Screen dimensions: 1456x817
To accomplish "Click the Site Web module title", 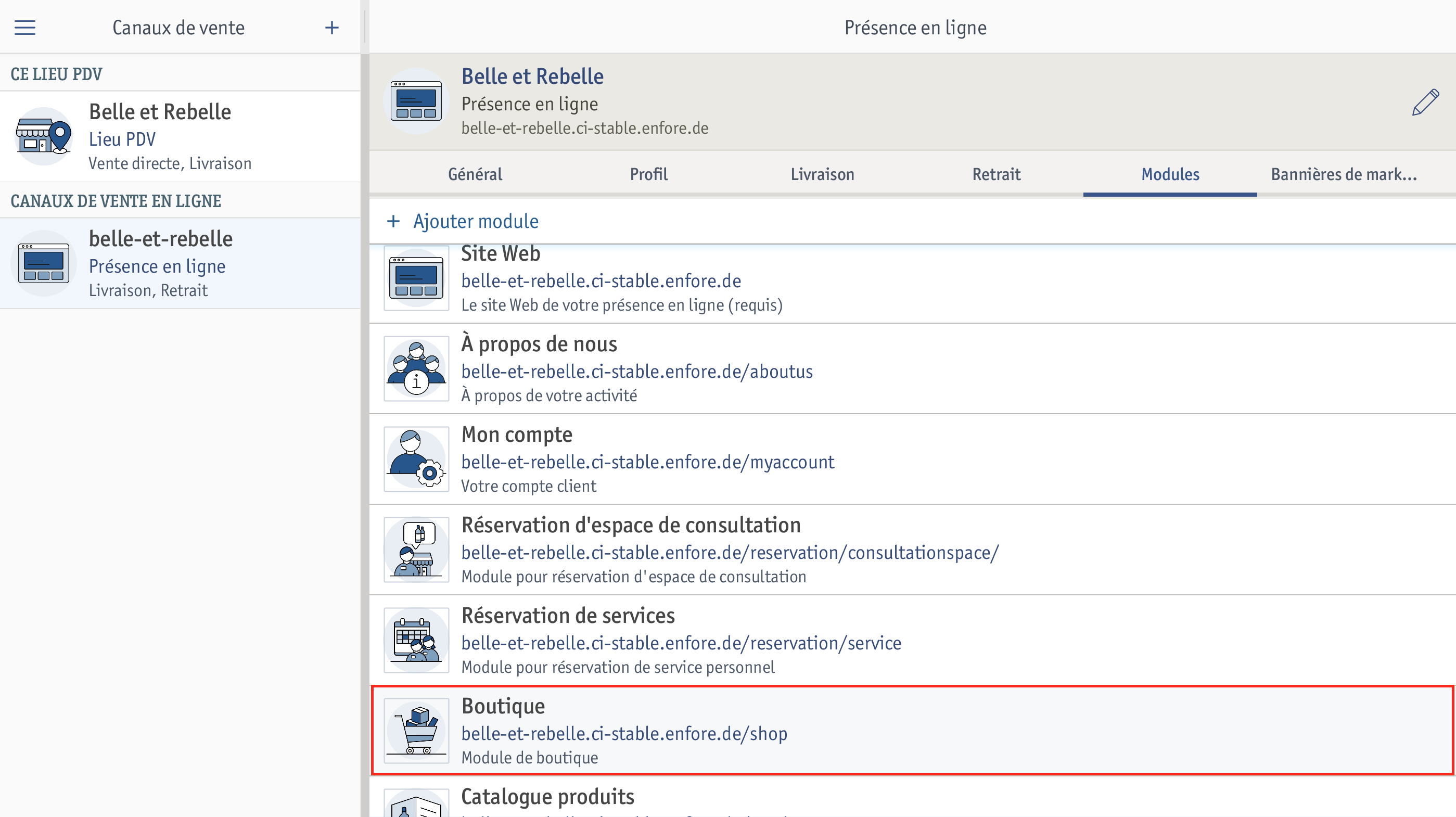I will point(501,253).
